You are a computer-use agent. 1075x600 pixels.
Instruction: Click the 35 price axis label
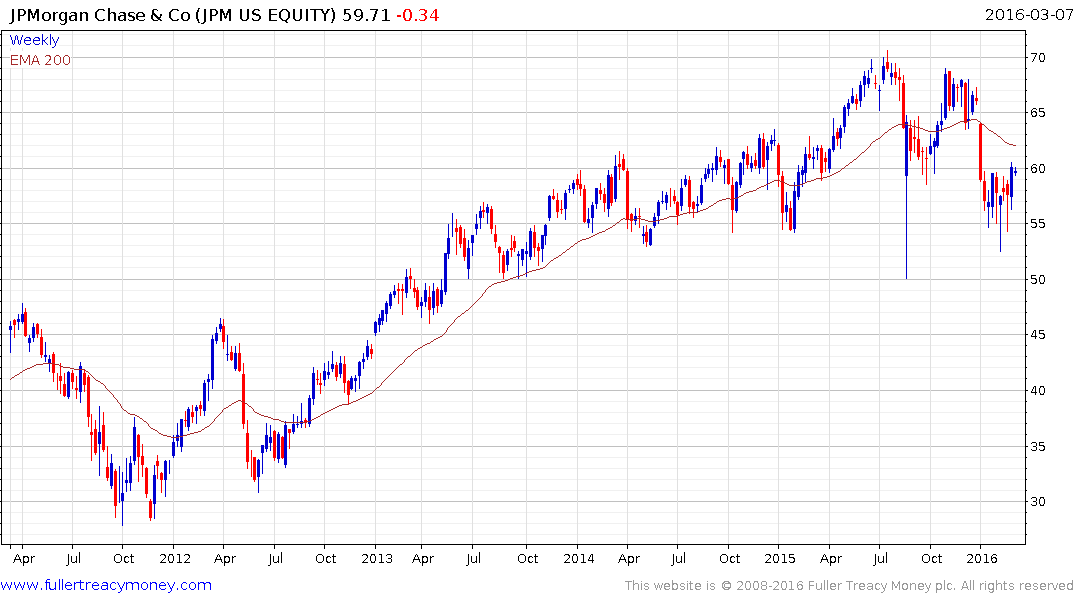point(1037,446)
